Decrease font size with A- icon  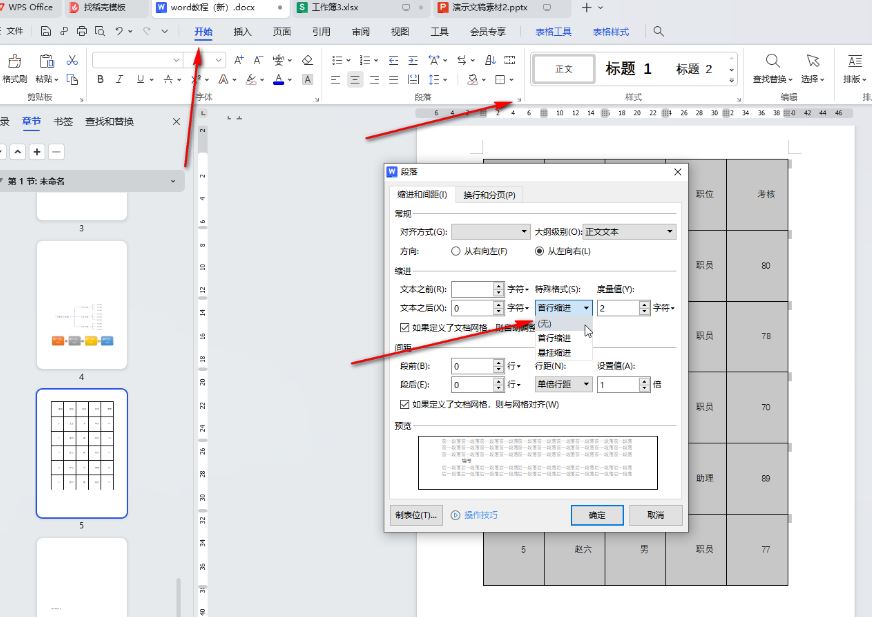258,60
